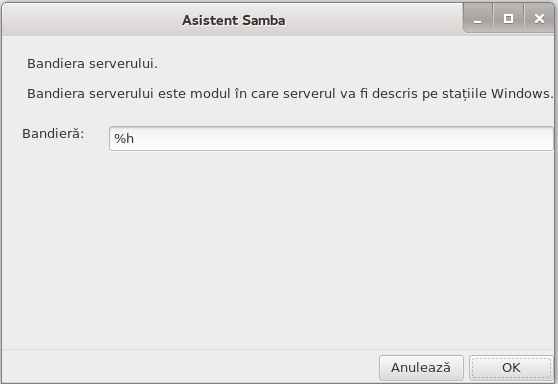Click the empty area below banner field
Viewport: 558px width, 384px height.
click(x=278, y=249)
